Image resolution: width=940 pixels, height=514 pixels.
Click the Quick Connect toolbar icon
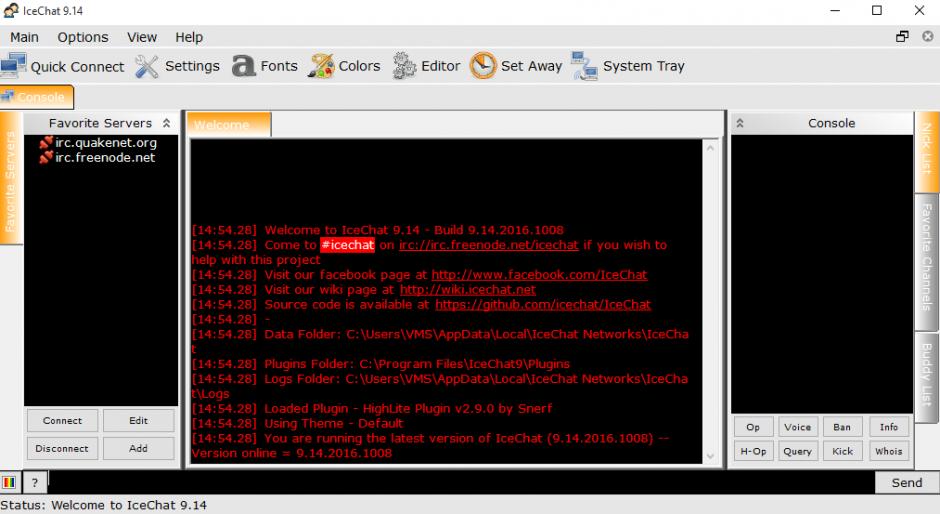click(x=13, y=66)
